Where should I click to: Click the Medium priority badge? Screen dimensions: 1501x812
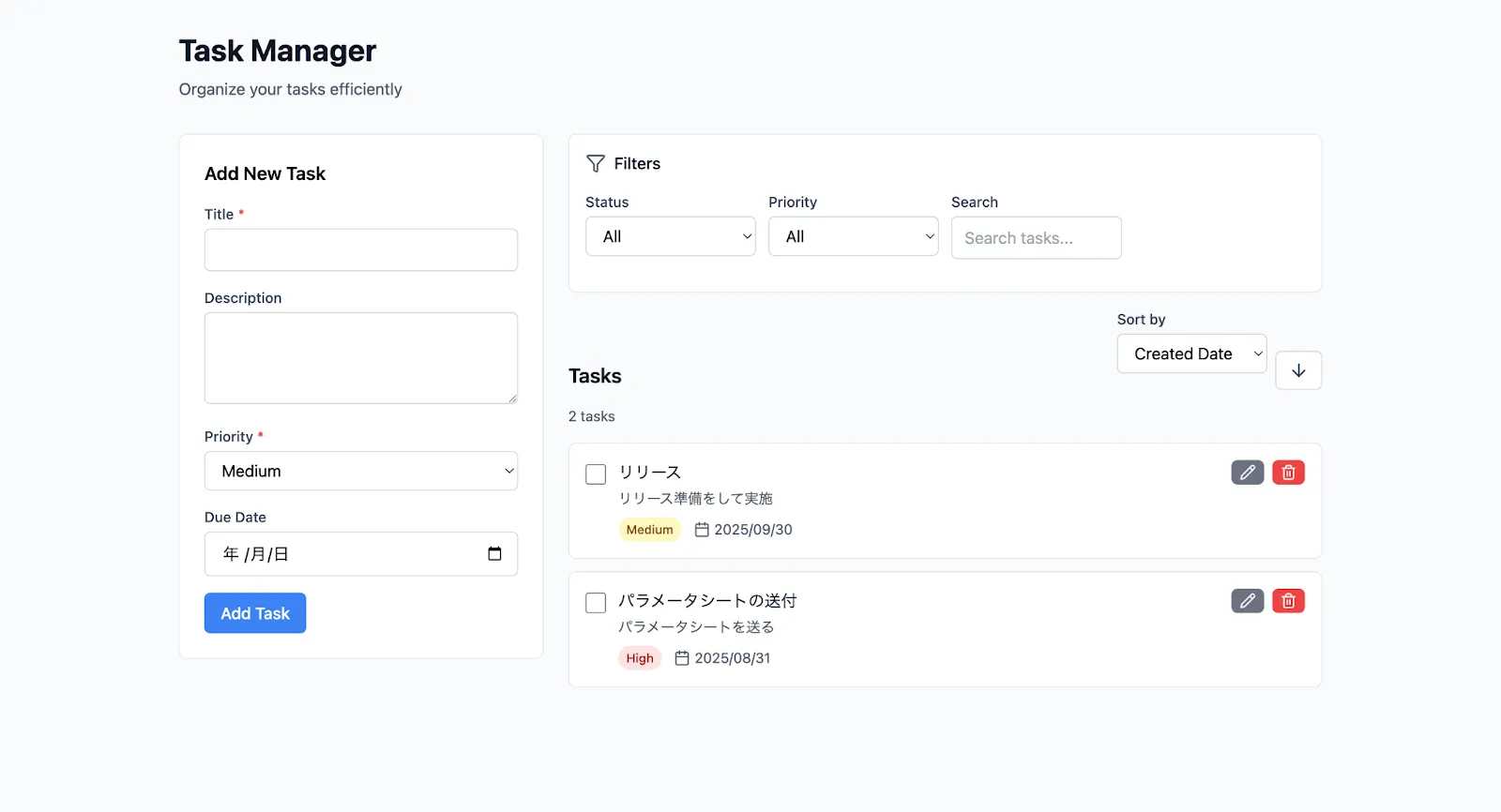click(x=649, y=530)
